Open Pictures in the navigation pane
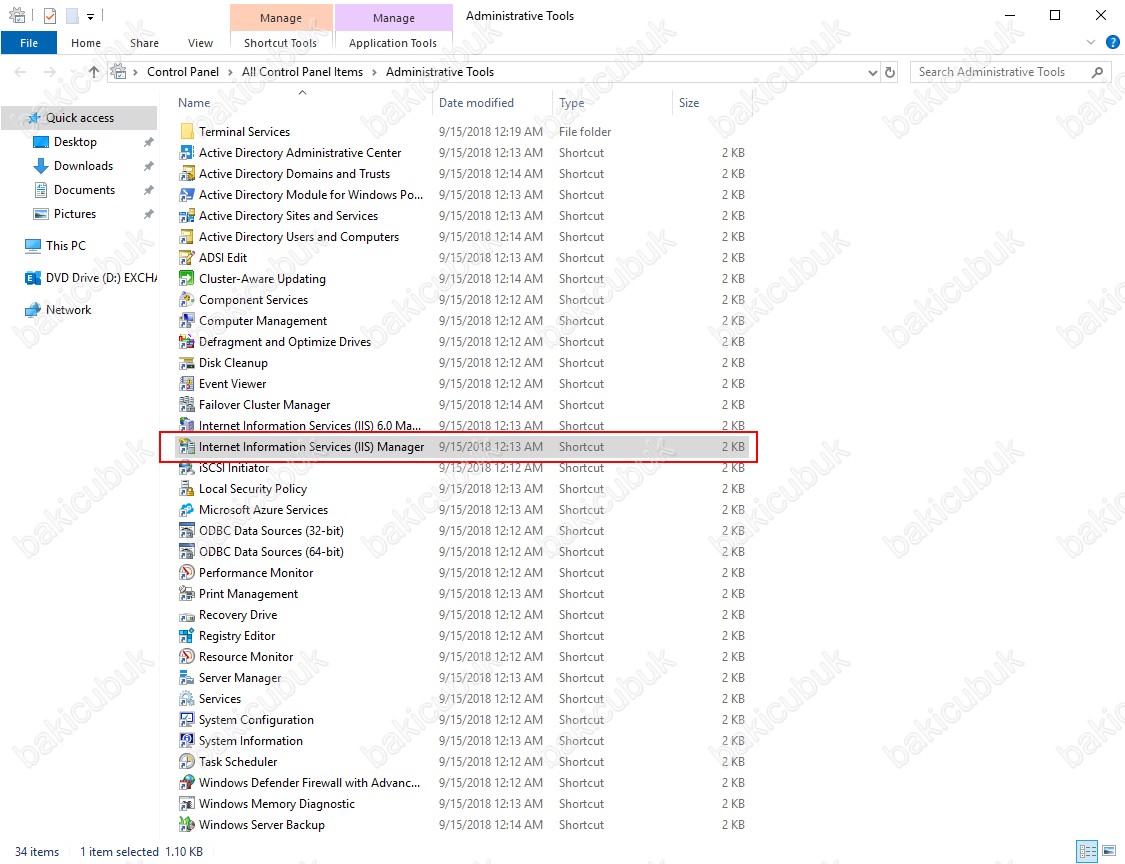Viewport: 1125px width, 864px height. click(75, 214)
